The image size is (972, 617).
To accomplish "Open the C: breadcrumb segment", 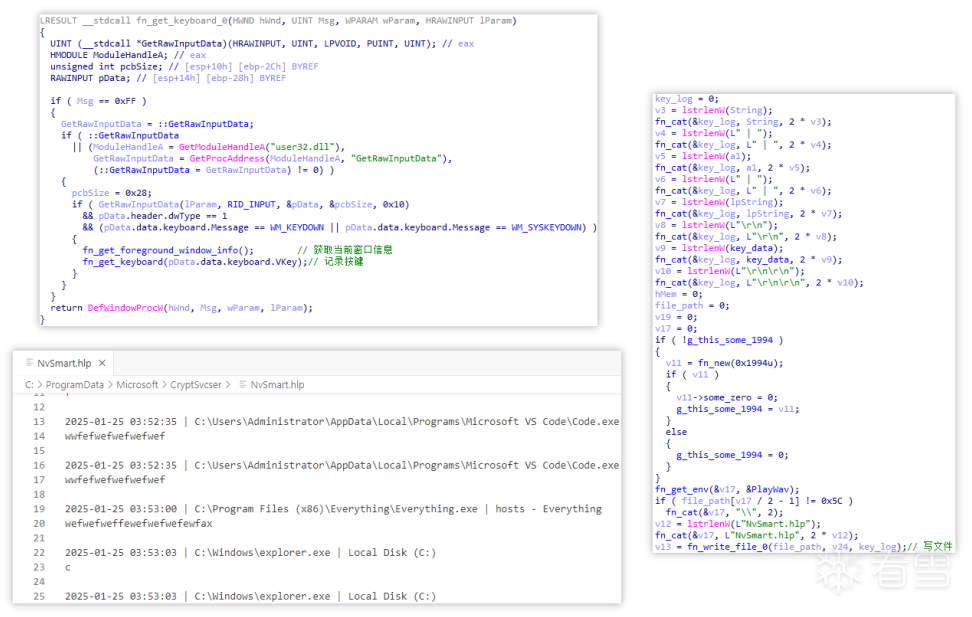I will [x=29, y=385].
